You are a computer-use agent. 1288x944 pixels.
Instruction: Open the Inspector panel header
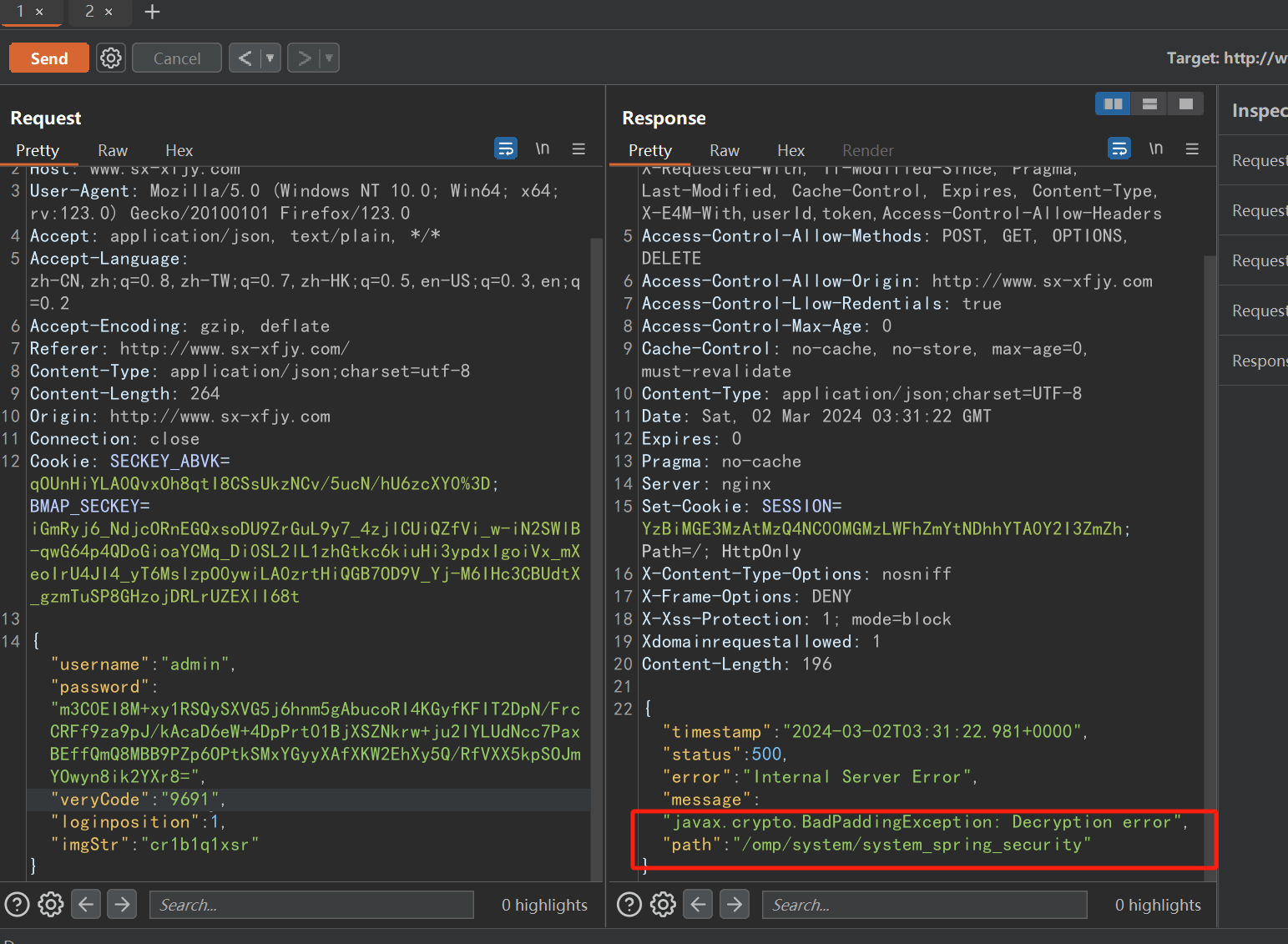1259,110
